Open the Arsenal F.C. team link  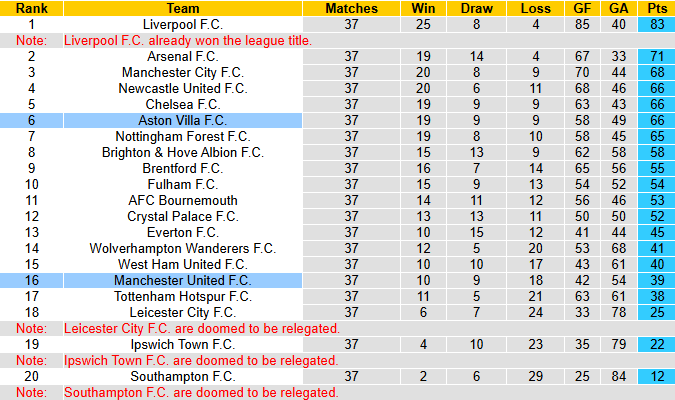pyautogui.click(x=183, y=56)
